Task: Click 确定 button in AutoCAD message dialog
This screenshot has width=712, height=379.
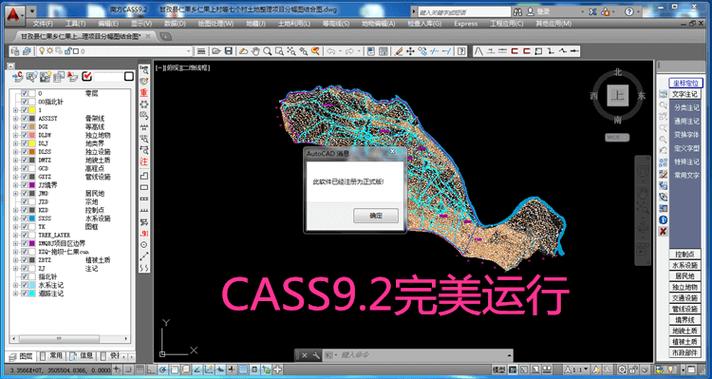Action: pos(376,216)
